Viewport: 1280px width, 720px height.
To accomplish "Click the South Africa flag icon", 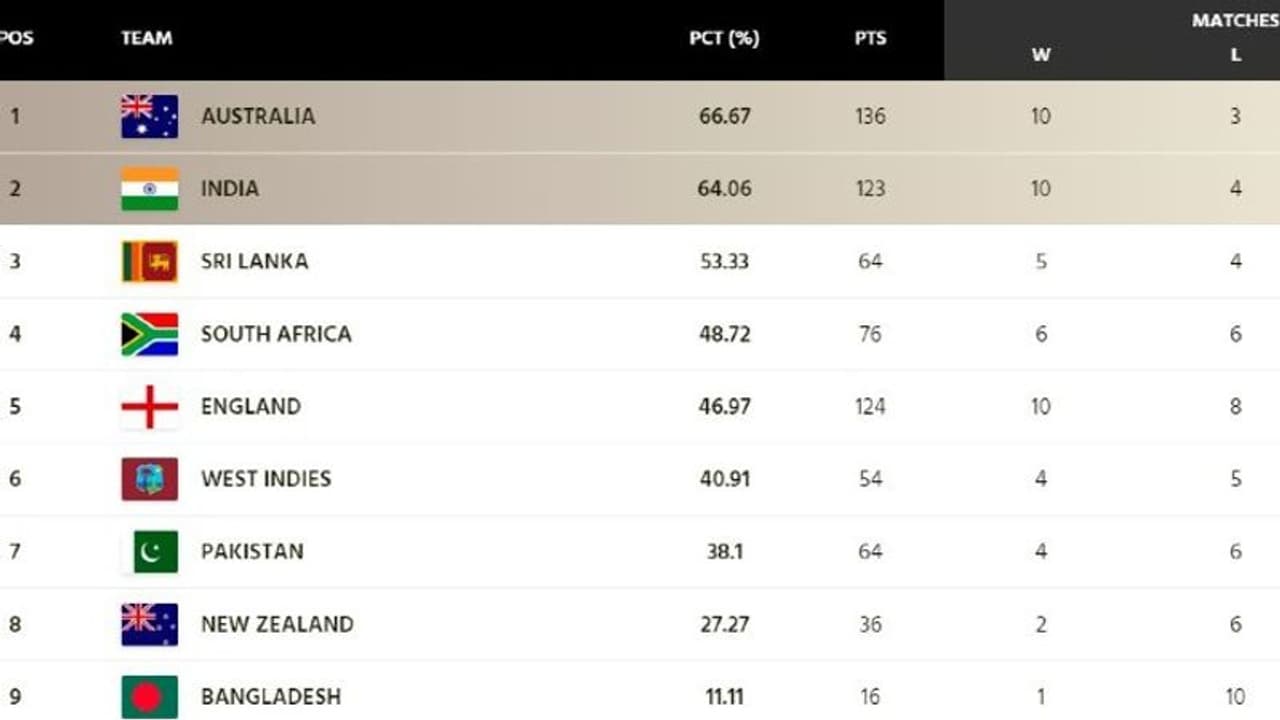I will pos(150,334).
